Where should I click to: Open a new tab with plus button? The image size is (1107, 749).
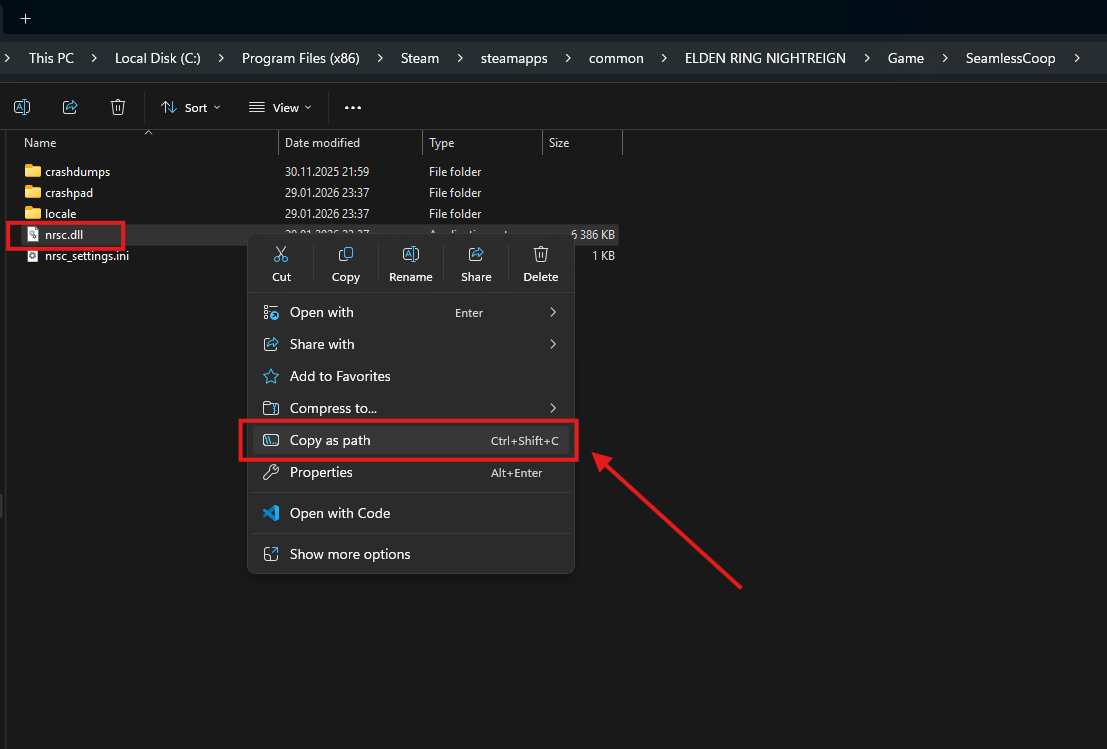click(x=25, y=18)
